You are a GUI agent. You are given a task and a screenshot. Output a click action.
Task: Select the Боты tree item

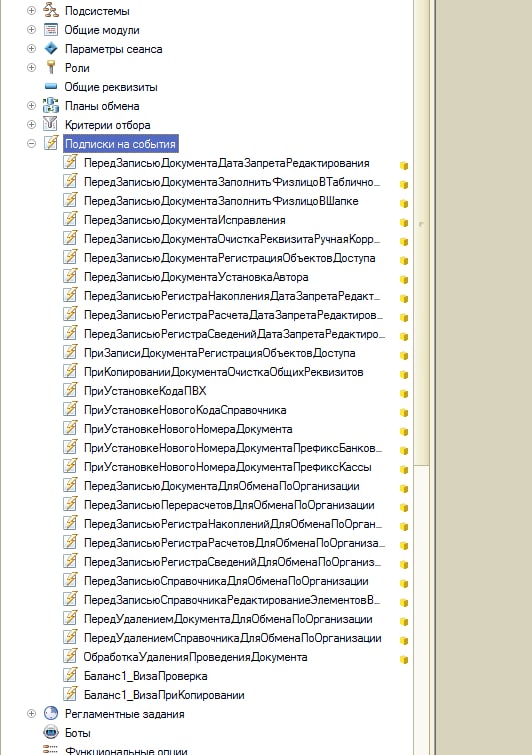(78, 733)
